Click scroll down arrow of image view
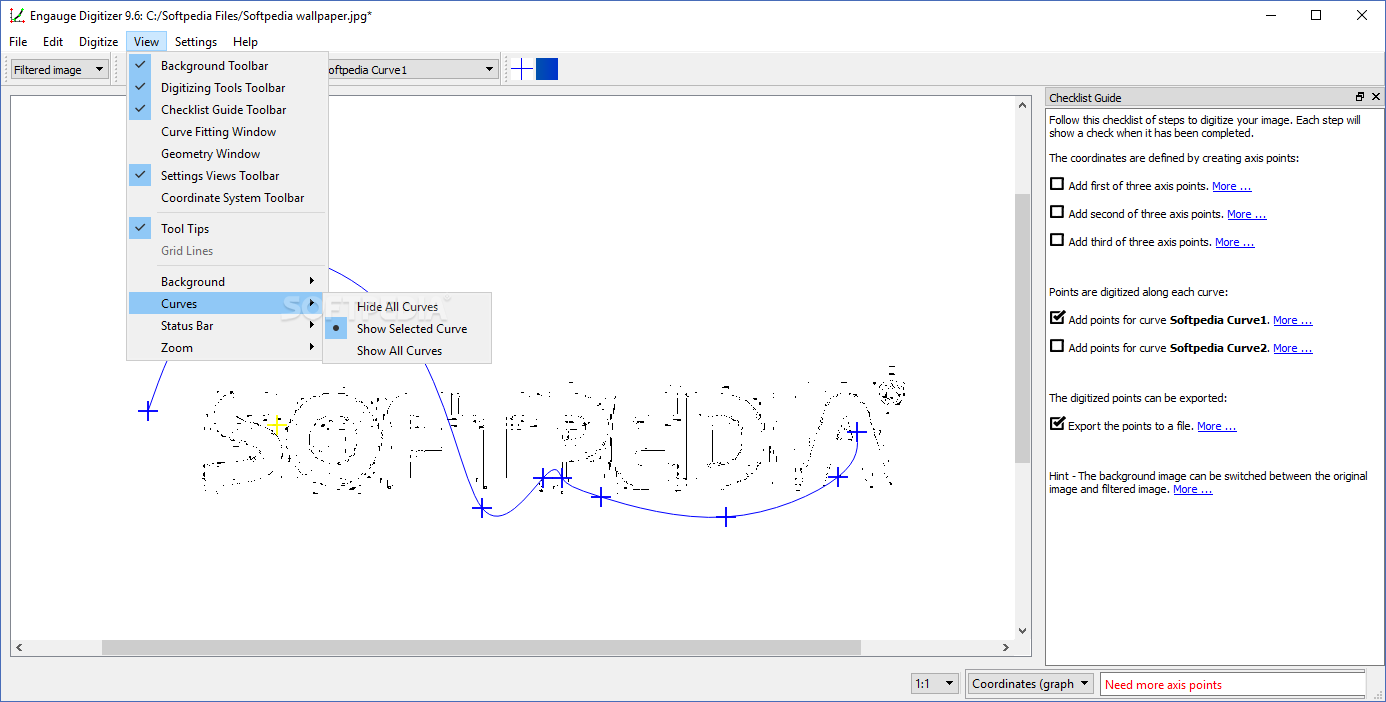Viewport: 1386px width, 702px height. pyautogui.click(x=1022, y=631)
